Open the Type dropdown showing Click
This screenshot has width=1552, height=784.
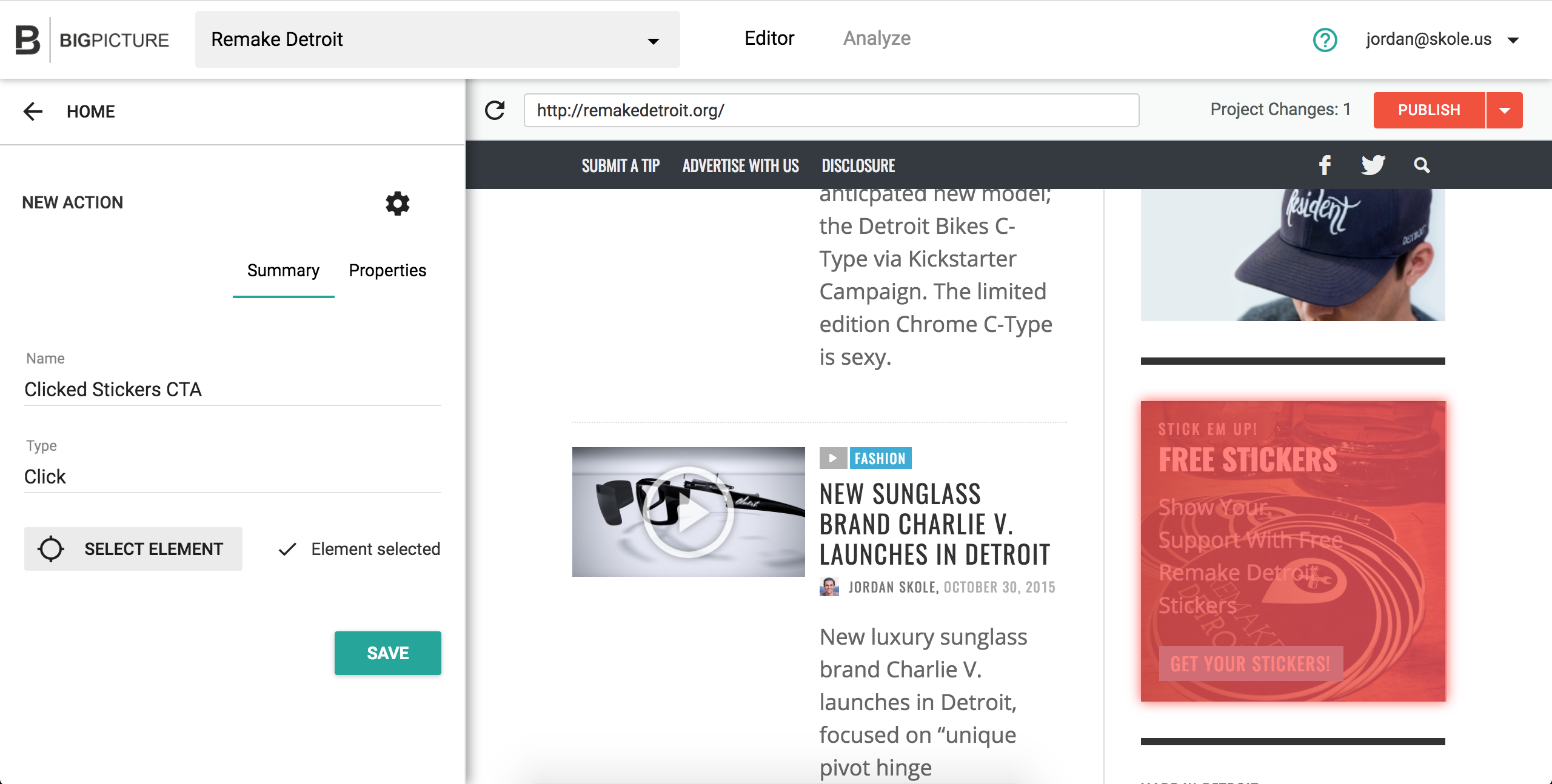233,476
